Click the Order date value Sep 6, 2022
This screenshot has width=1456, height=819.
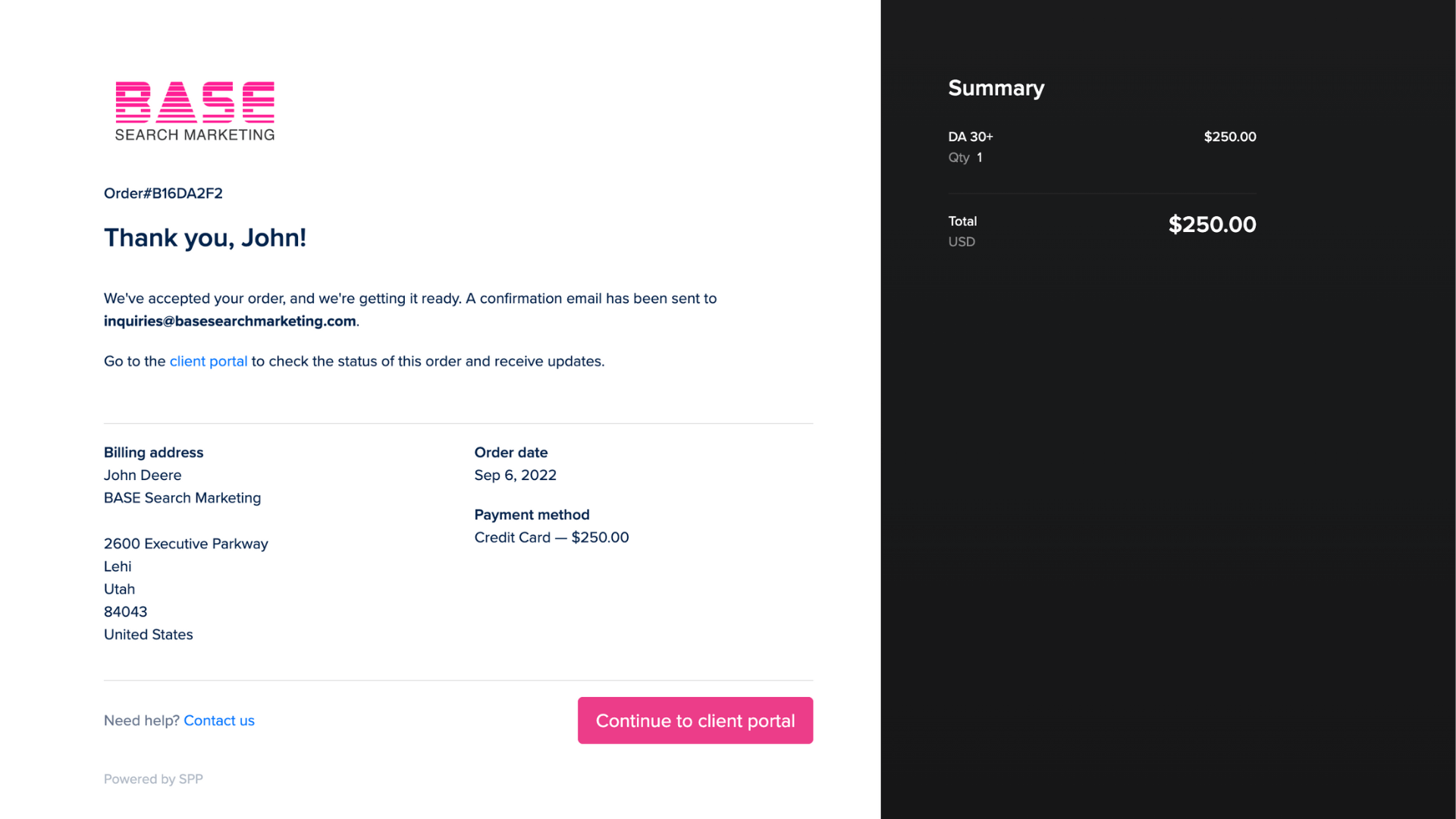pyautogui.click(x=516, y=475)
